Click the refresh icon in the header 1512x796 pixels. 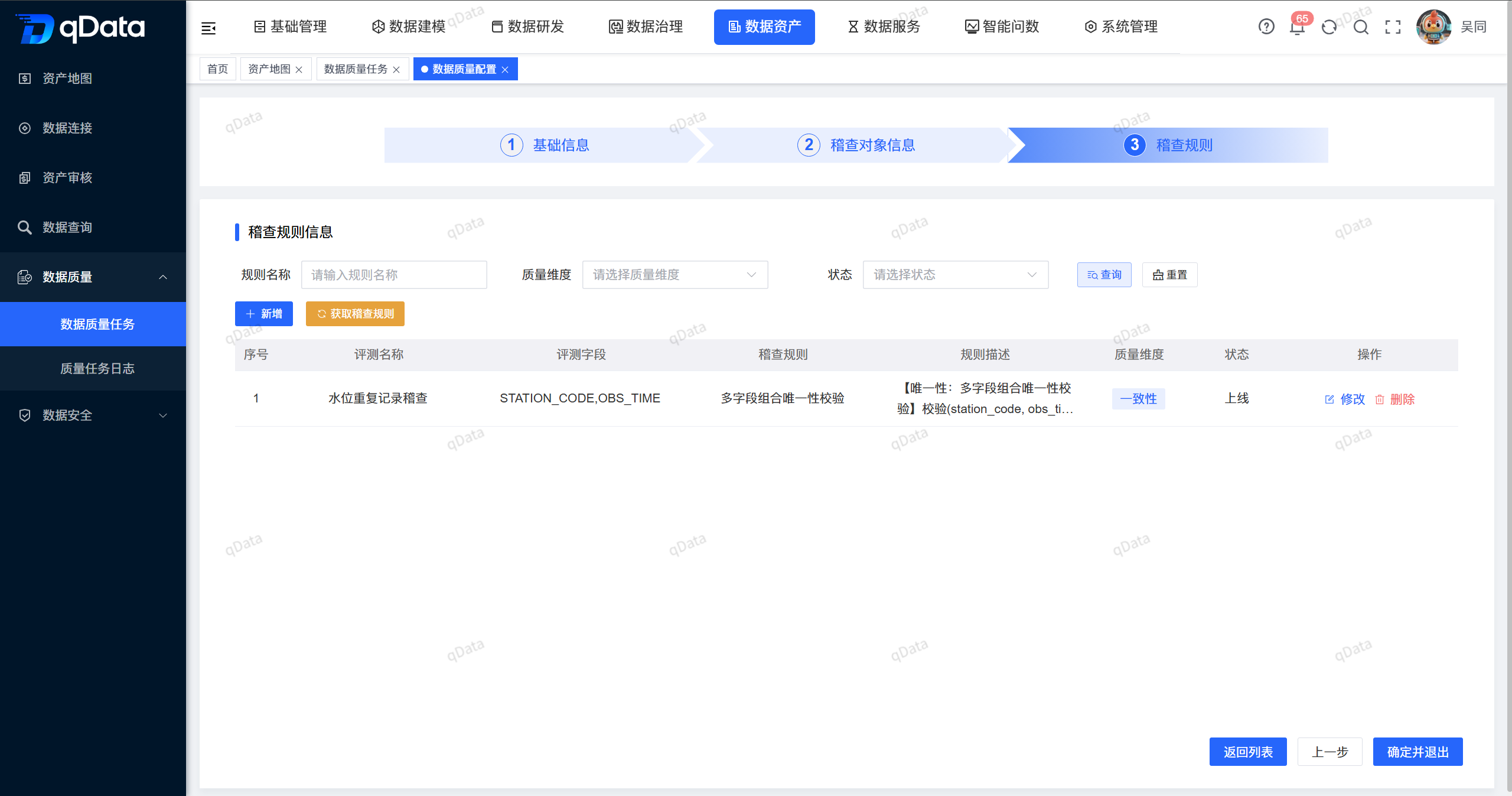pyautogui.click(x=1329, y=27)
